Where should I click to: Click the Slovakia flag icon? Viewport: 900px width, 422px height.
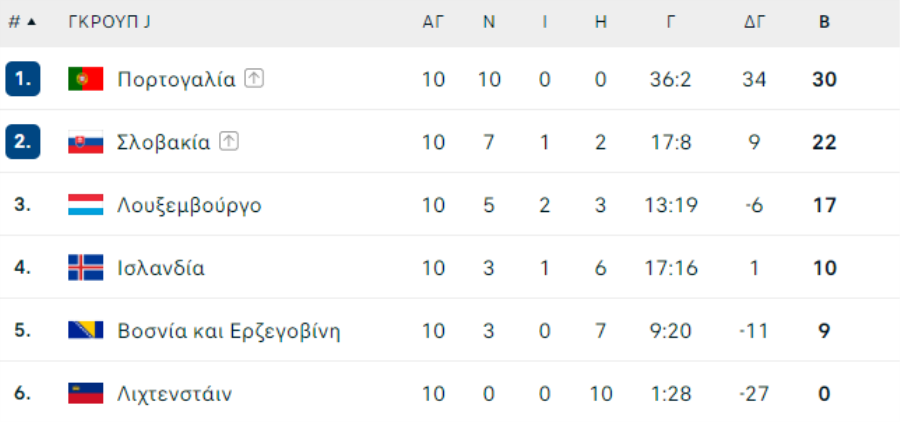tap(86, 142)
